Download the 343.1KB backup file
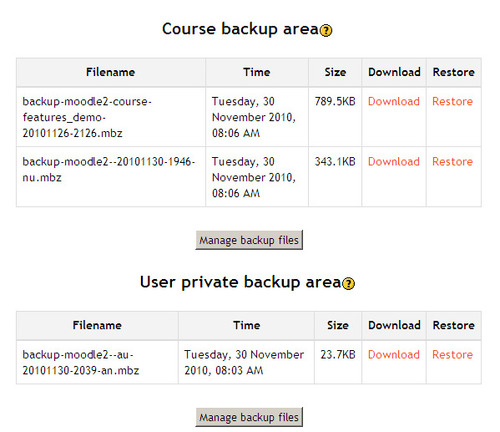 pyautogui.click(x=394, y=162)
